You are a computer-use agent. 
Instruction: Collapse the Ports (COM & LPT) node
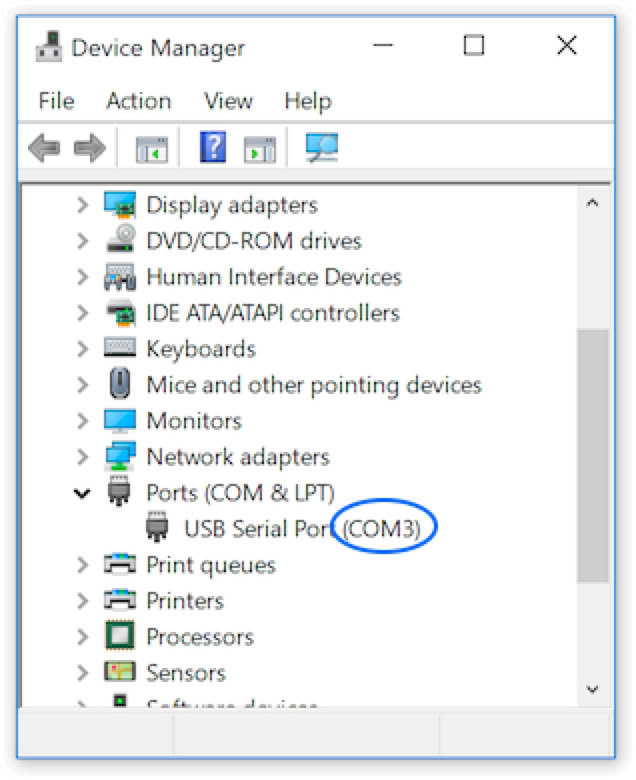pos(82,493)
